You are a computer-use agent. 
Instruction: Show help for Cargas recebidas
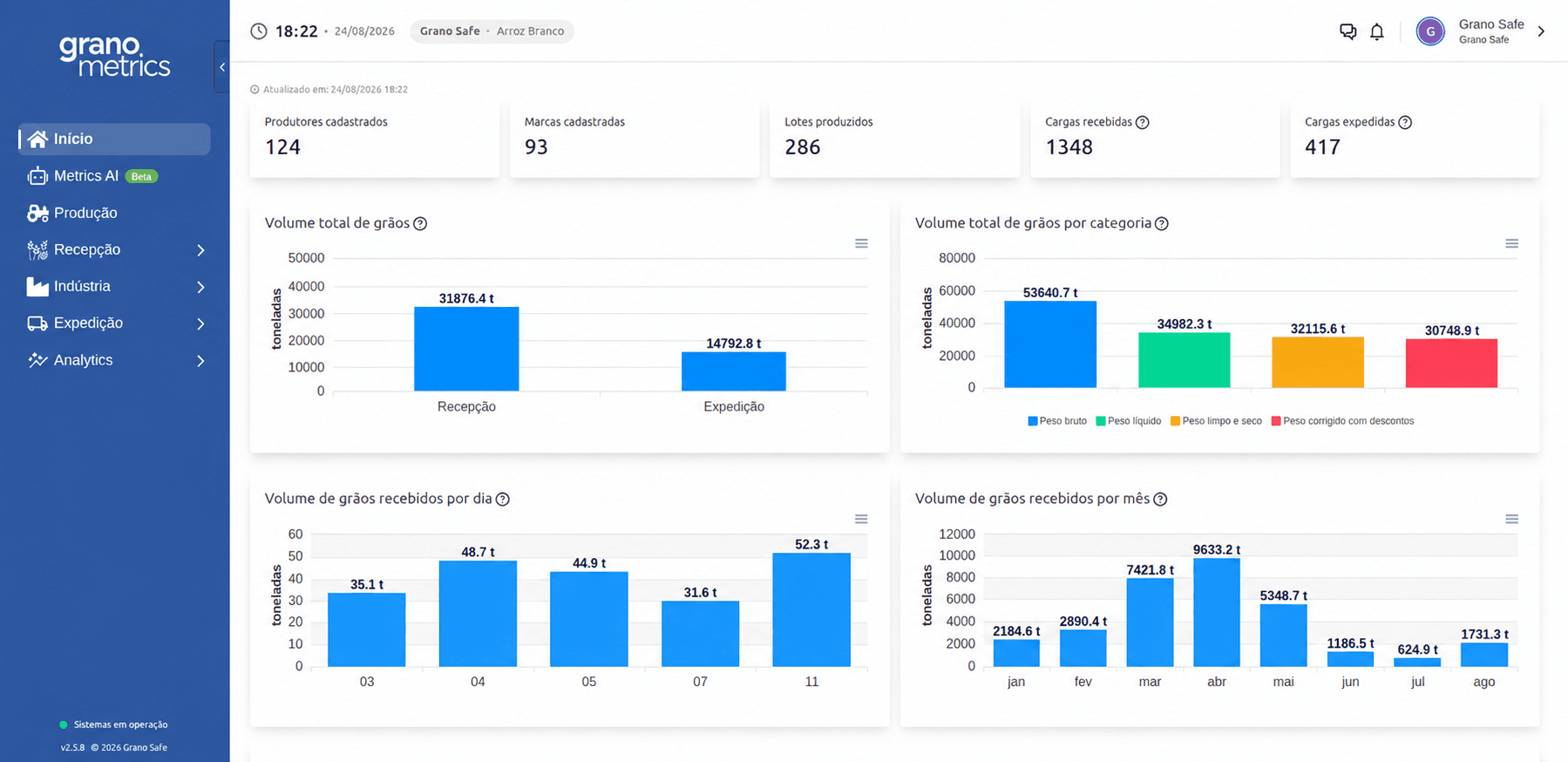tap(1143, 122)
